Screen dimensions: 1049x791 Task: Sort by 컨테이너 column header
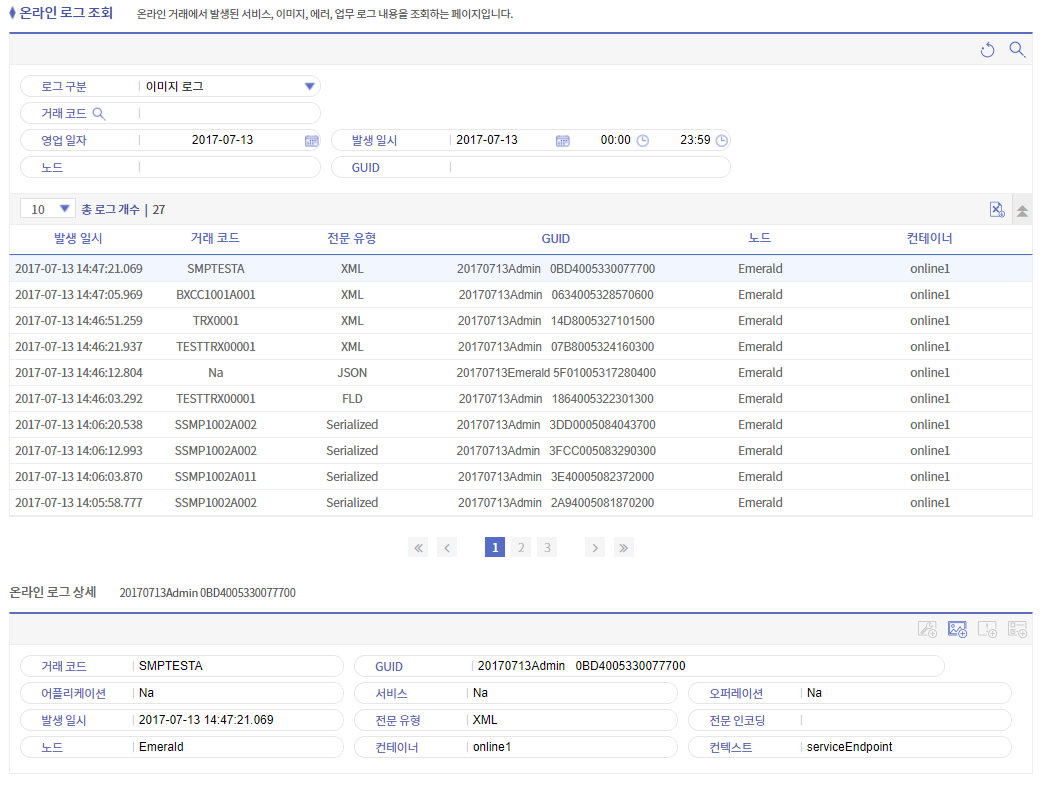coord(929,238)
